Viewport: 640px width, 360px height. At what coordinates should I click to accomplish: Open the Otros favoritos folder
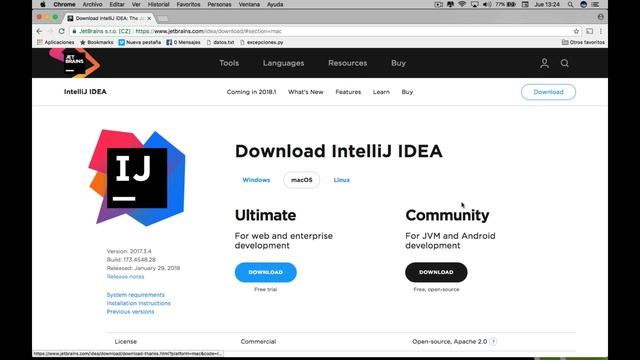pos(583,42)
